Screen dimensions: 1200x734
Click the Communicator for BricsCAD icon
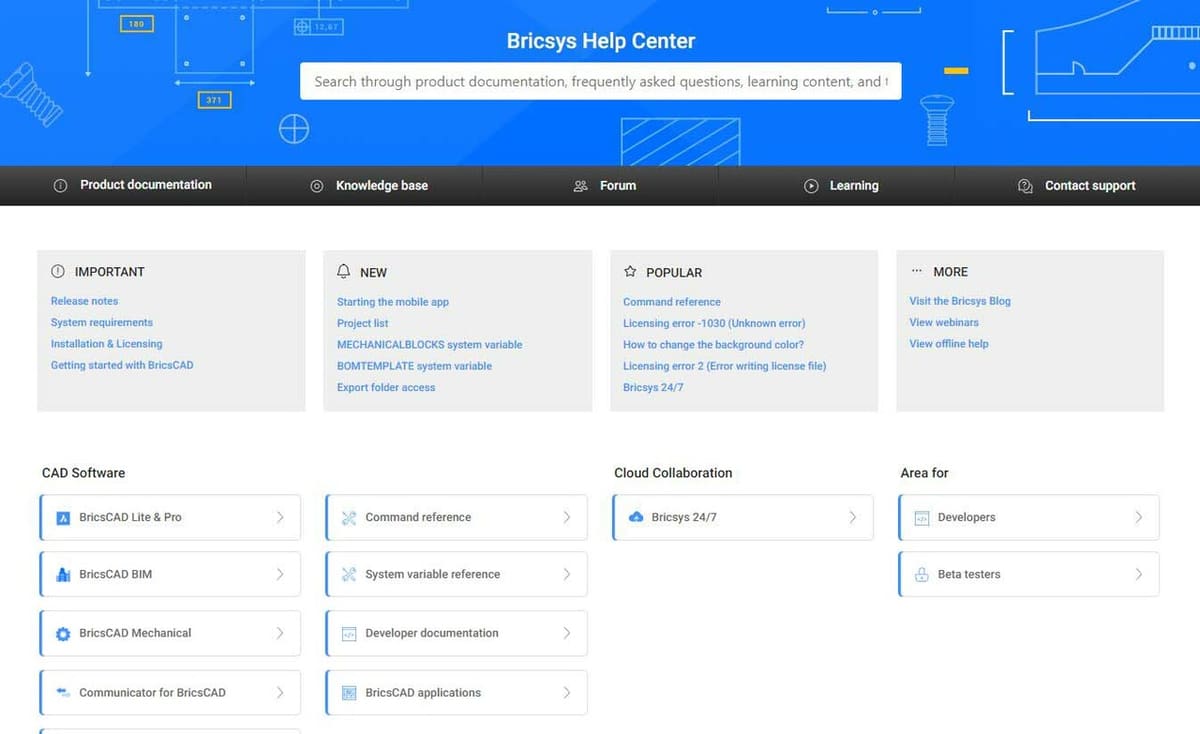pyautogui.click(x=63, y=692)
